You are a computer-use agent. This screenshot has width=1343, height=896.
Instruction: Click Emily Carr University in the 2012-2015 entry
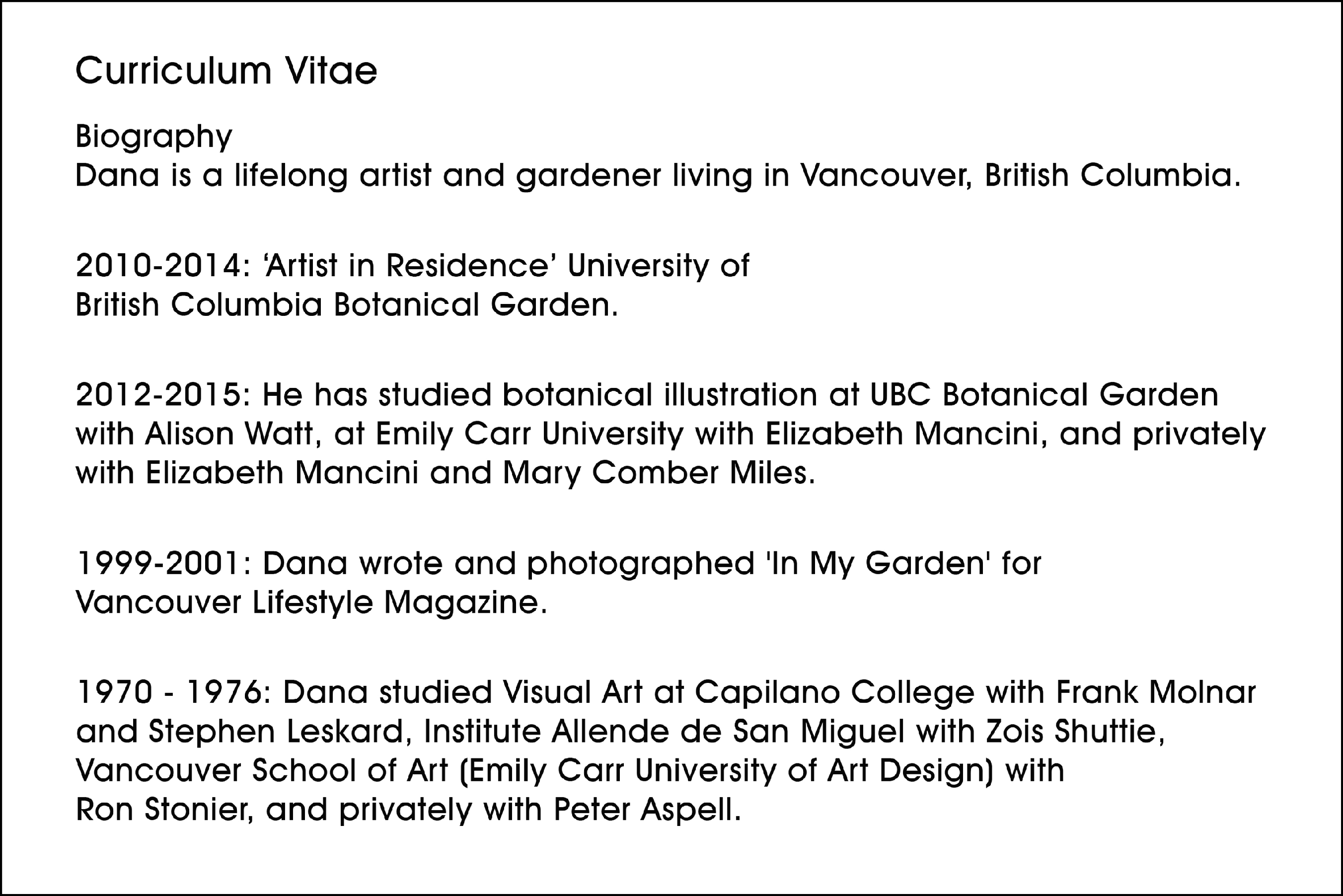pos(529,435)
